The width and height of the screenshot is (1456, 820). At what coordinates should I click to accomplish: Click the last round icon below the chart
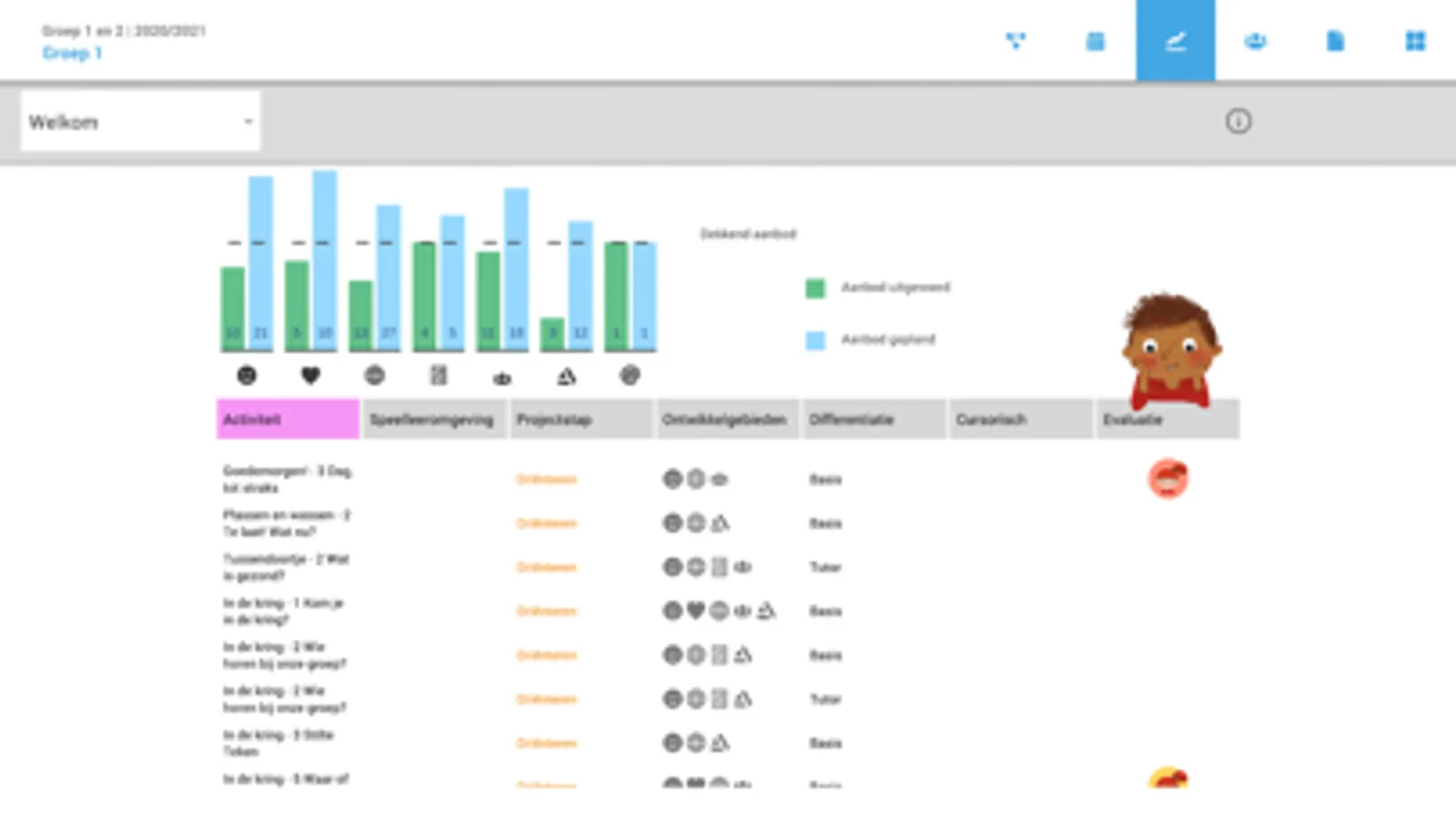click(x=630, y=375)
